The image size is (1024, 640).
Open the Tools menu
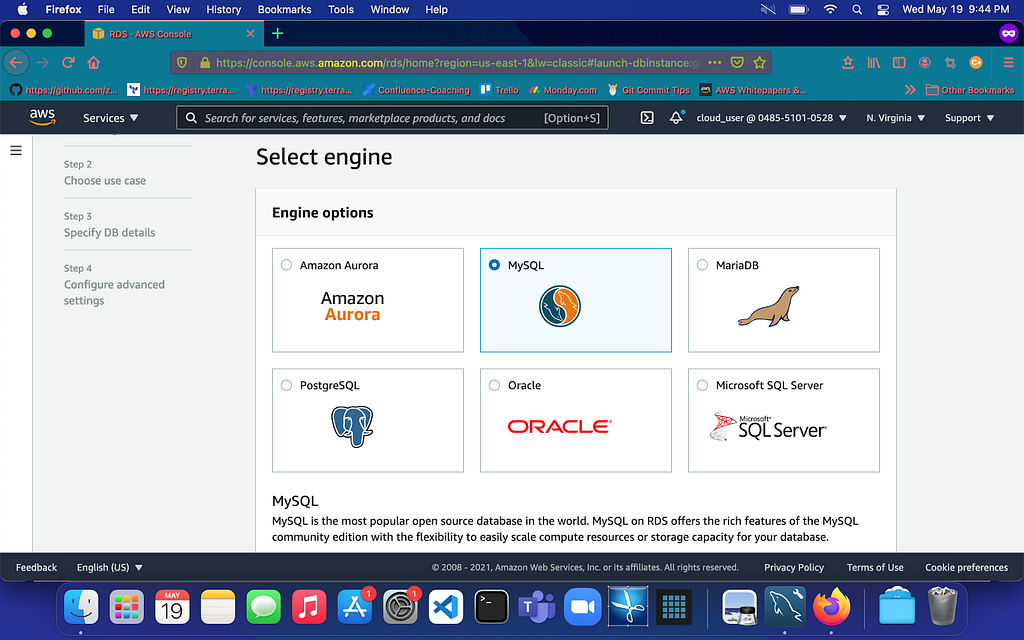(x=341, y=10)
